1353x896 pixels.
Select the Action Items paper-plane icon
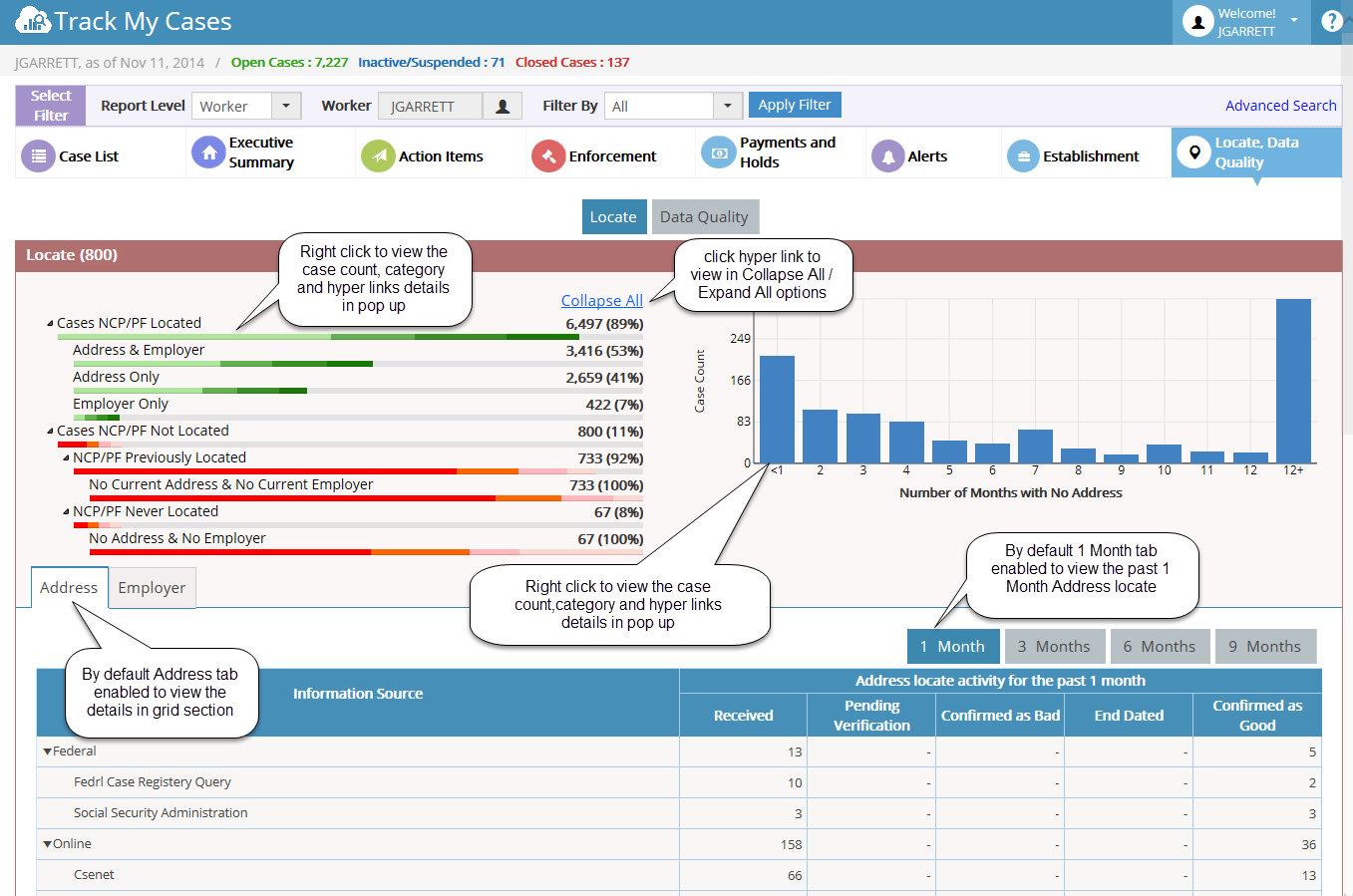point(378,155)
